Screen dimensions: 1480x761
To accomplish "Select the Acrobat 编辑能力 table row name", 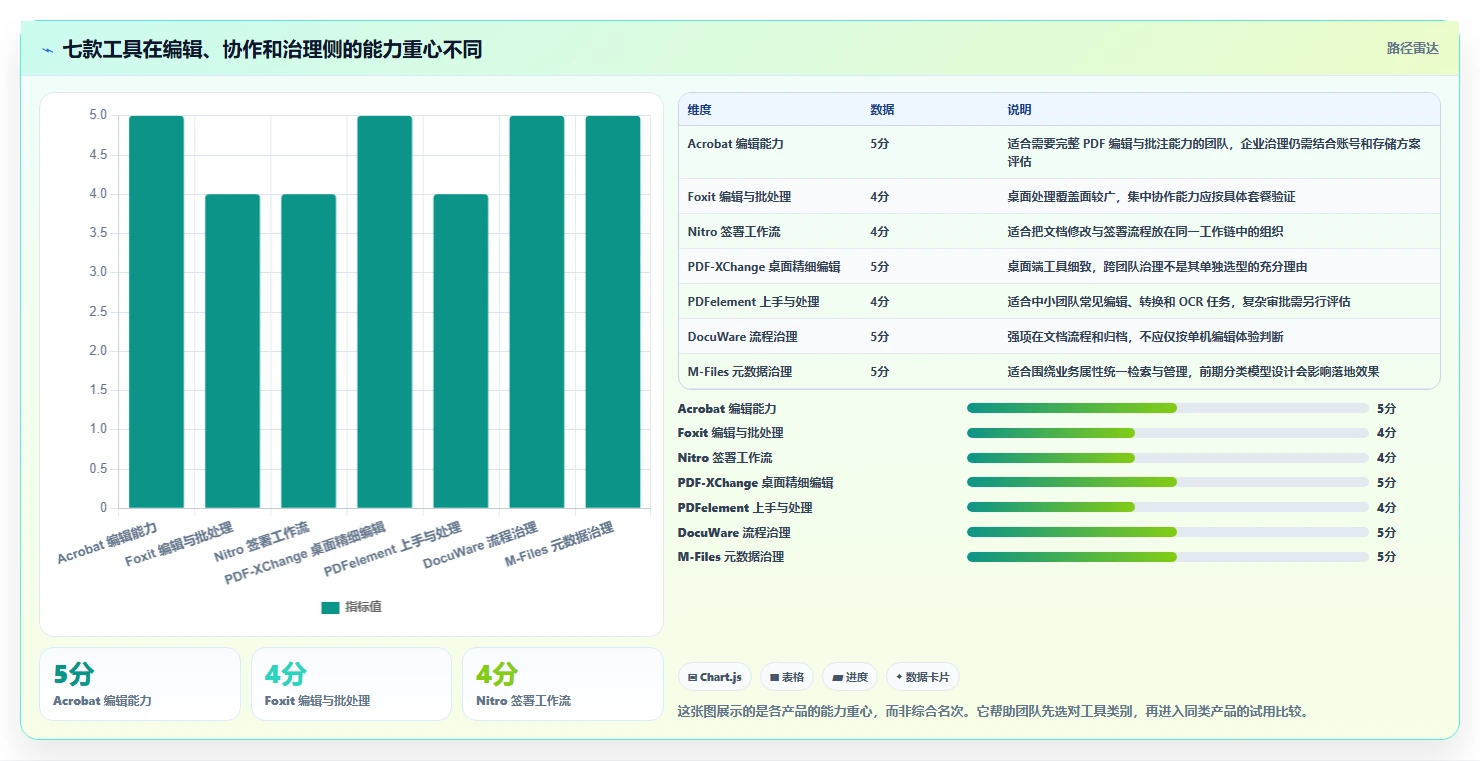I will pos(735,144).
